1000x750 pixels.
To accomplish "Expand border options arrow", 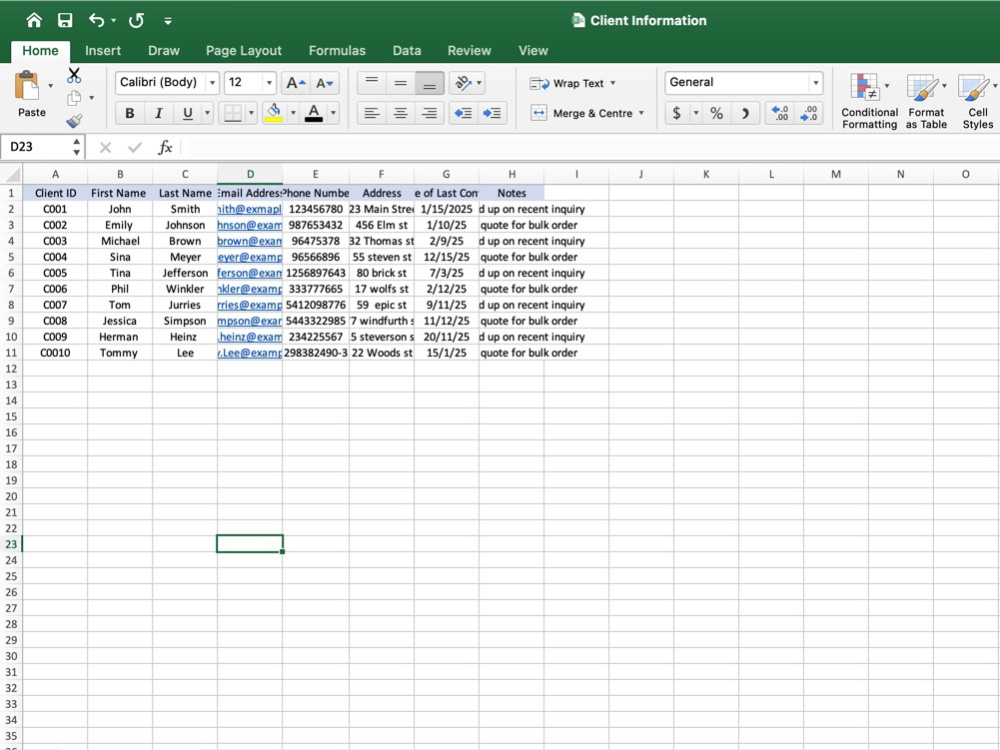I will pyautogui.click(x=251, y=114).
